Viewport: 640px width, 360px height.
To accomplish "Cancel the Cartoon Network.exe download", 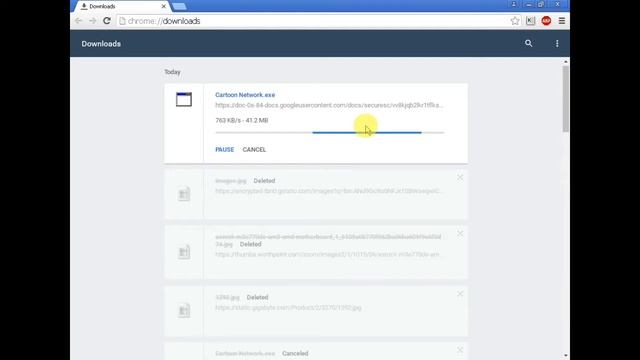I will [x=254, y=149].
